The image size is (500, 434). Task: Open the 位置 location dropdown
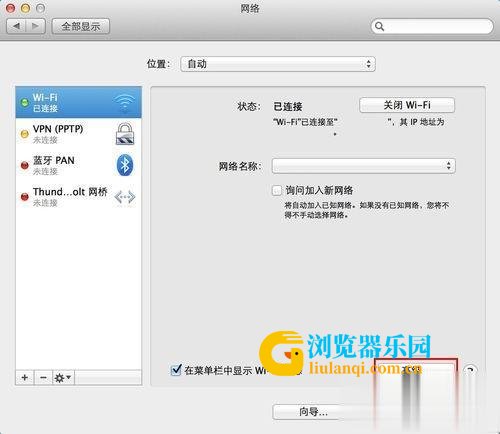tap(278, 64)
